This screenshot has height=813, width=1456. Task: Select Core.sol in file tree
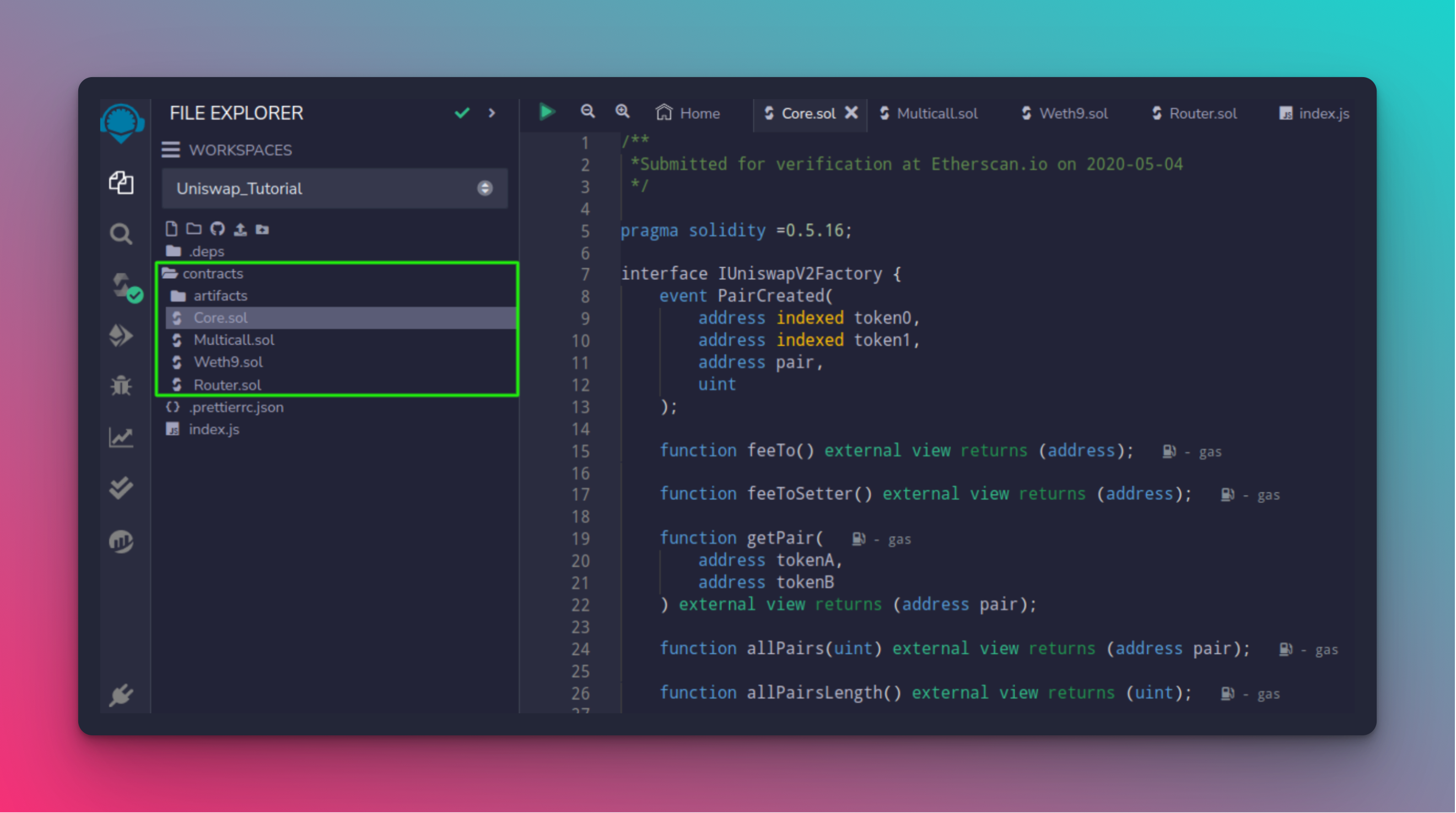click(341, 317)
